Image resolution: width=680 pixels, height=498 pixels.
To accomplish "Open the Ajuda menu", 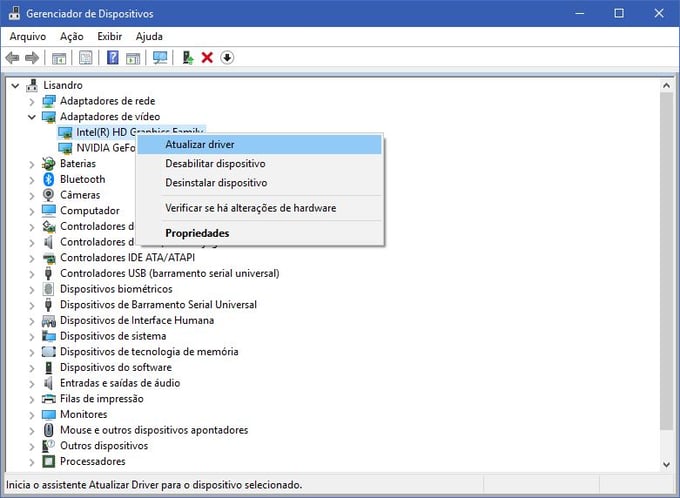I will [x=149, y=36].
